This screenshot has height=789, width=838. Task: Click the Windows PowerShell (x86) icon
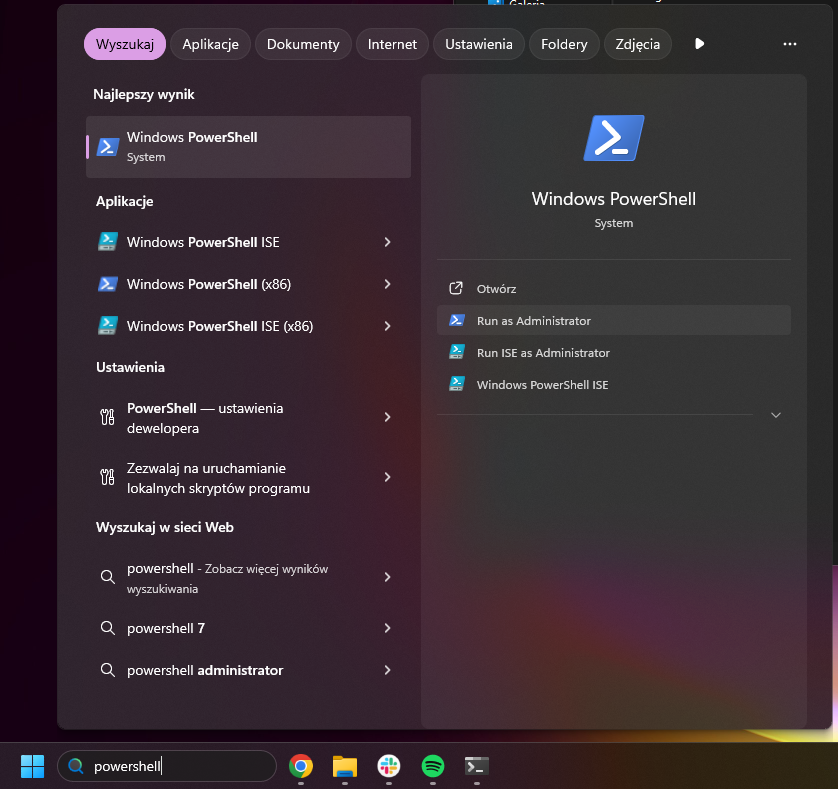pyautogui.click(x=107, y=284)
